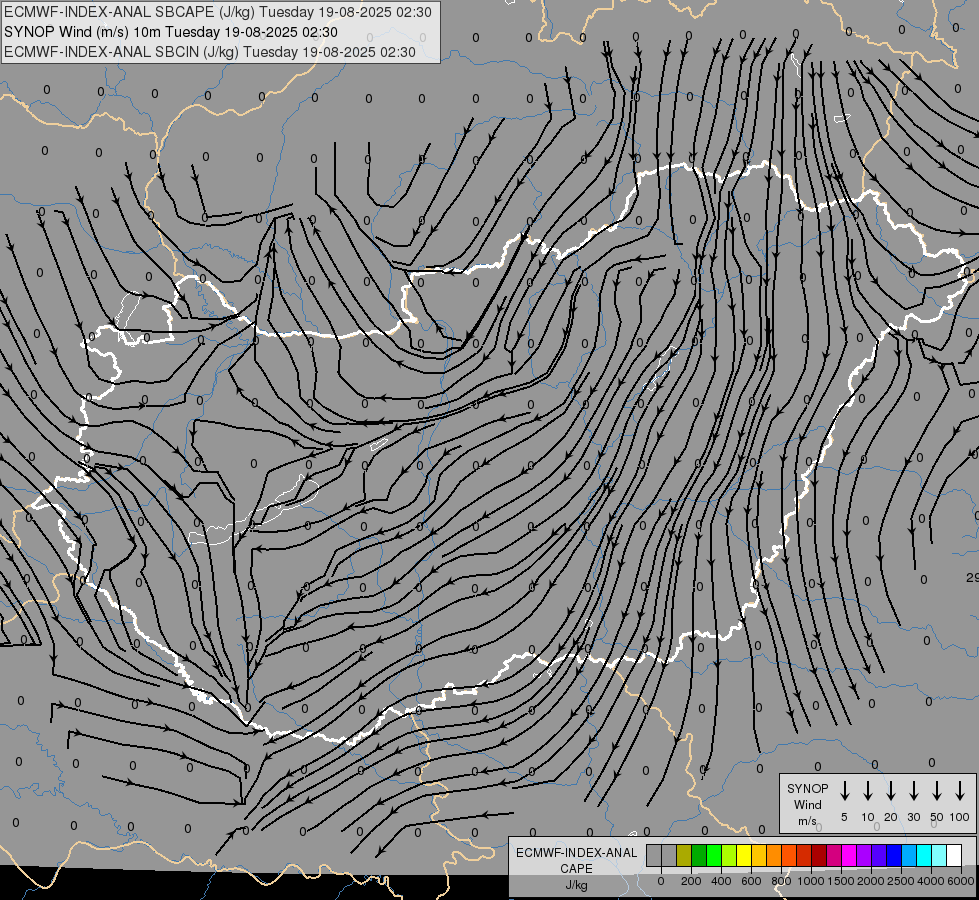Click the '2000' CAPE scale value
Viewport: 979px width, 900px height.
(871, 881)
